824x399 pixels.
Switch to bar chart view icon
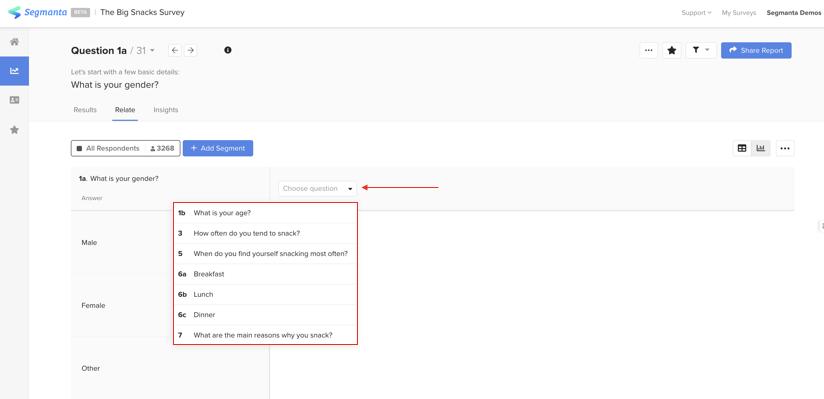pos(761,149)
